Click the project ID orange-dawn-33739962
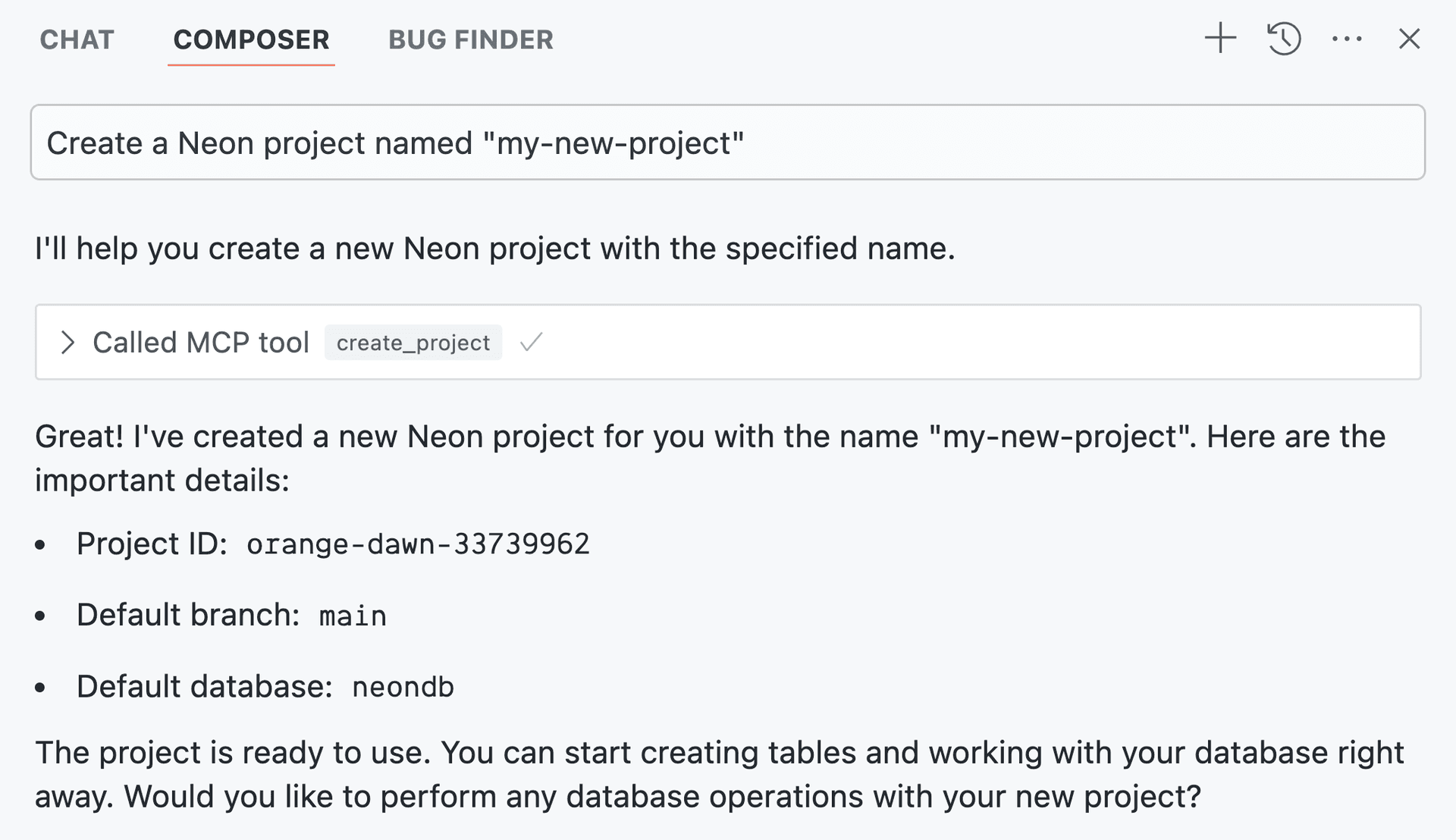The image size is (1456, 840). 418,544
